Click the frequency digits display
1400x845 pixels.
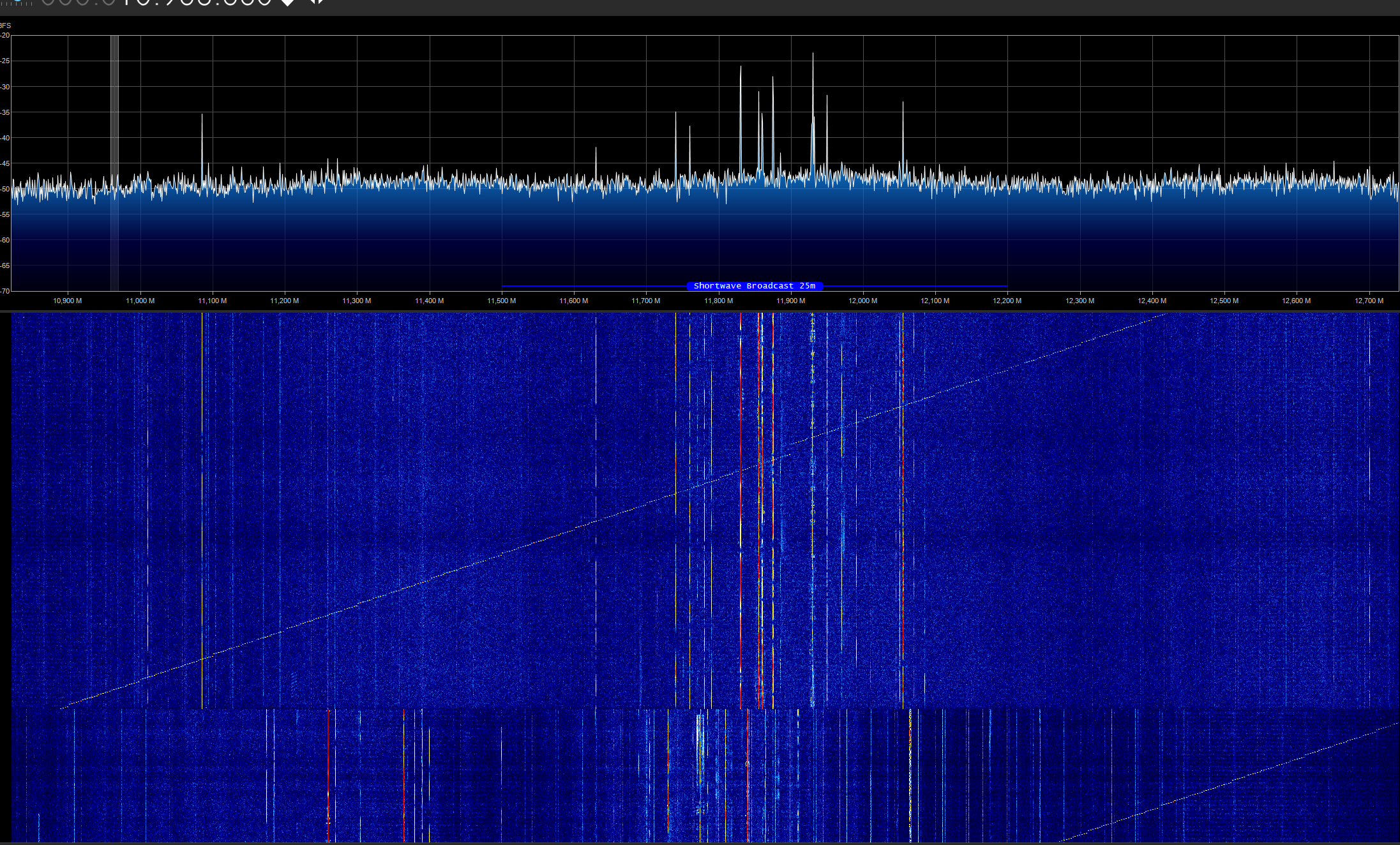(192, 3)
